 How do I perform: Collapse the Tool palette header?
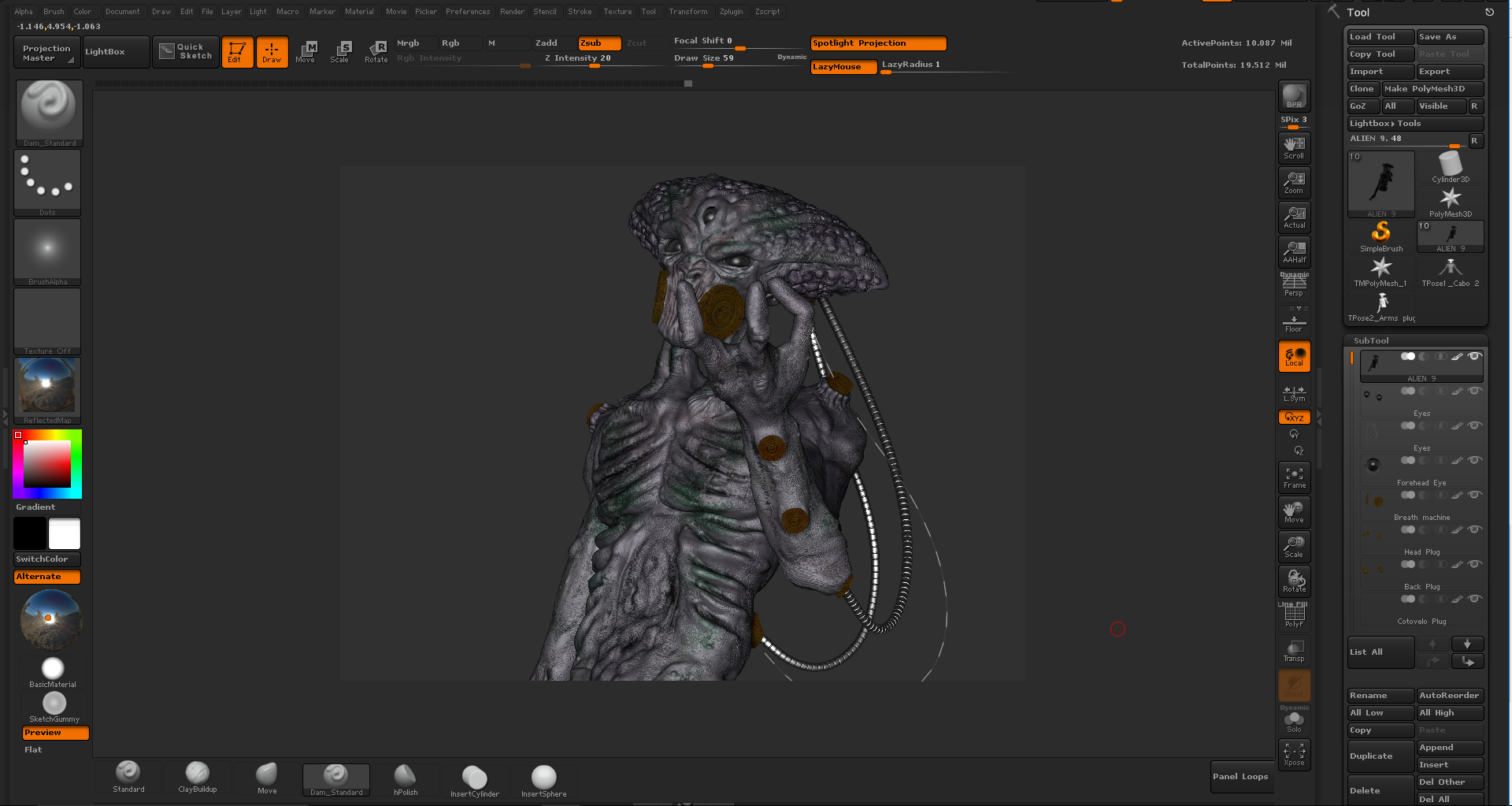[x=1358, y=13]
